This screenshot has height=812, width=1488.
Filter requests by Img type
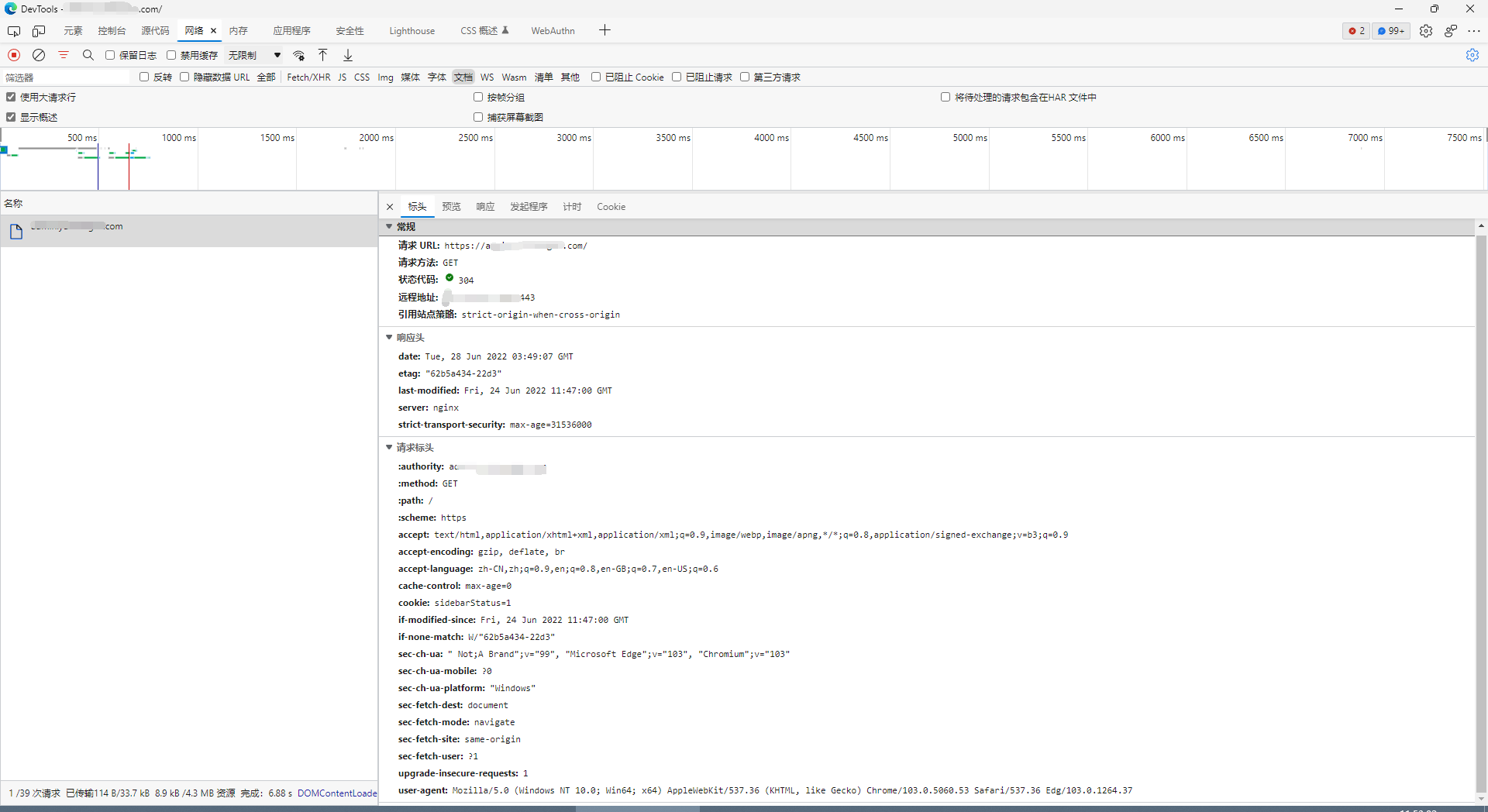[385, 77]
